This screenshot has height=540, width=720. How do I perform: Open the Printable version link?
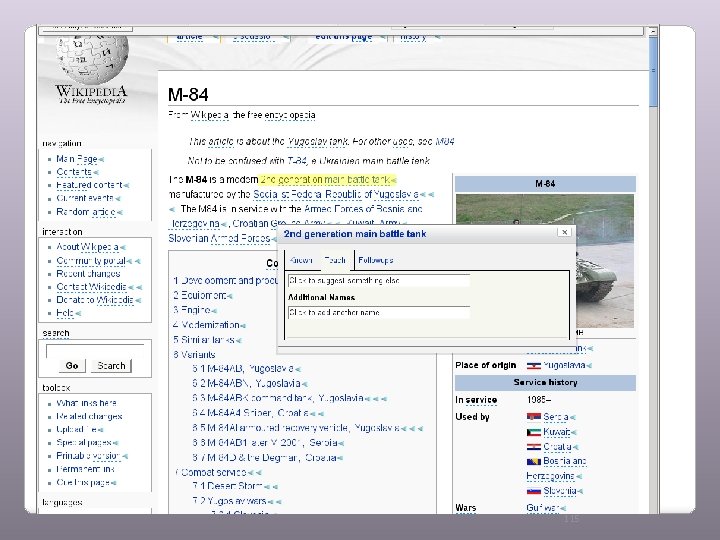coord(88,456)
